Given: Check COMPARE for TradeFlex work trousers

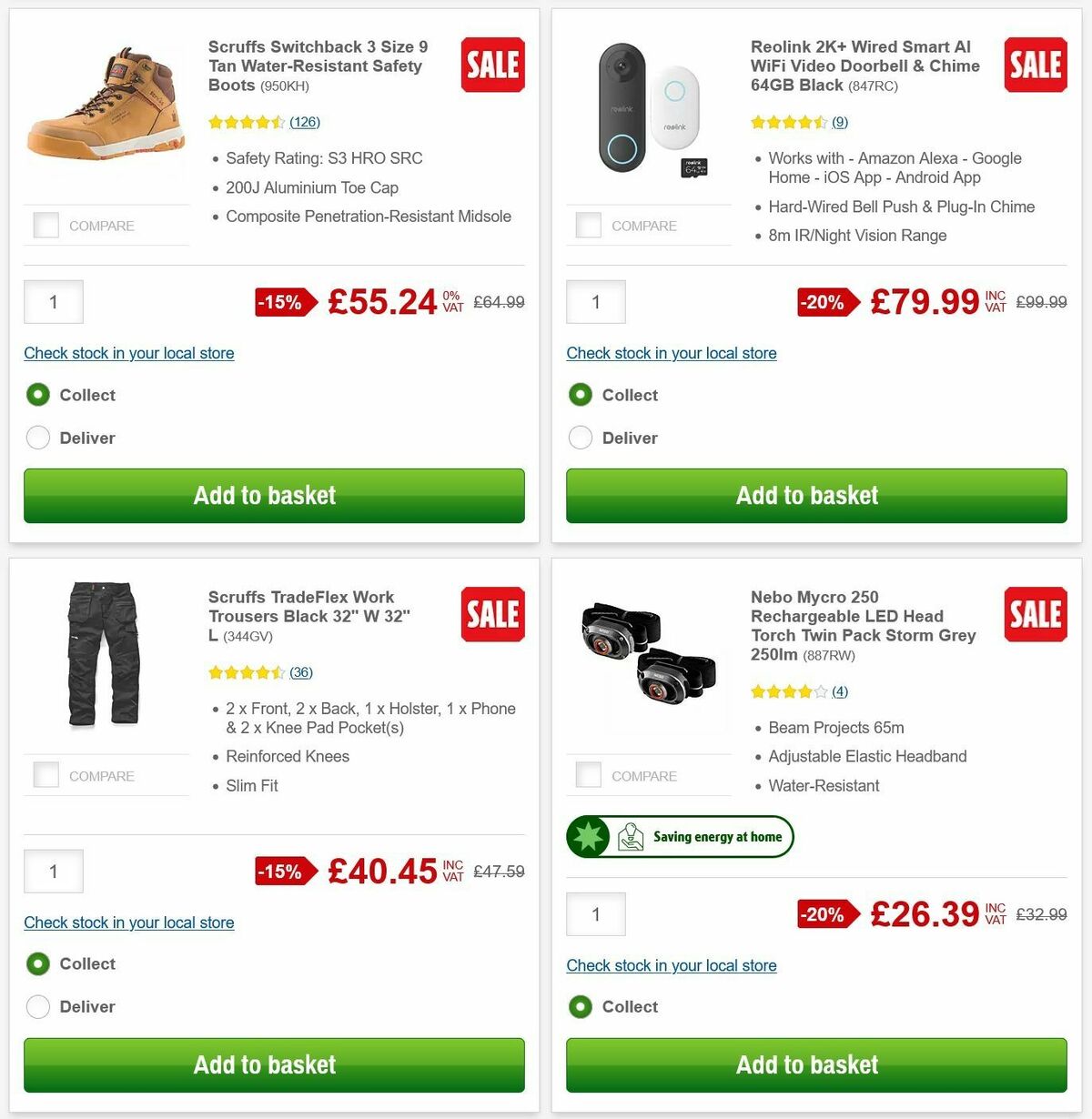Looking at the screenshot, I should point(45,774).
